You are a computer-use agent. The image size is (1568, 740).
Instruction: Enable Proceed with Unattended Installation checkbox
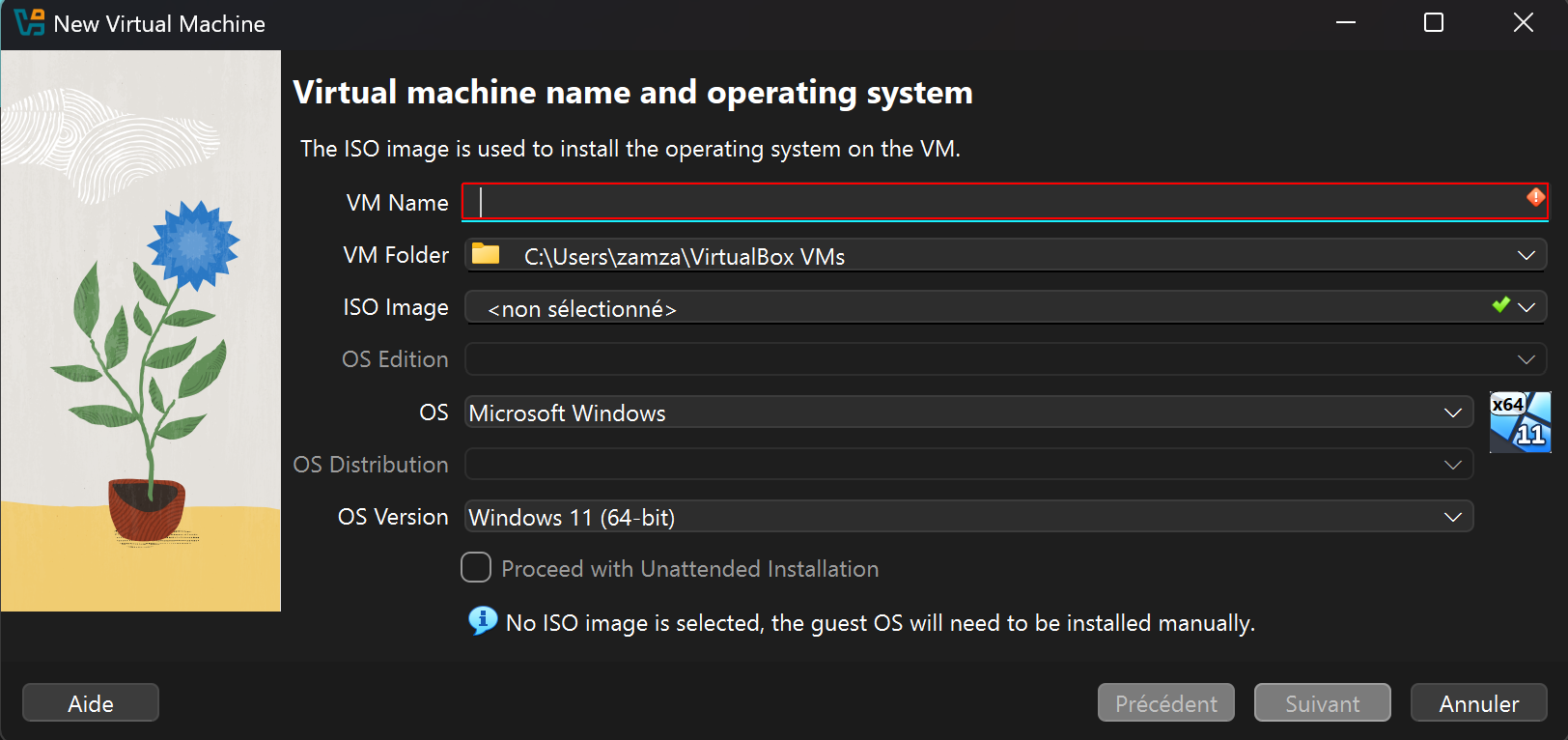(x=476, y=567)
